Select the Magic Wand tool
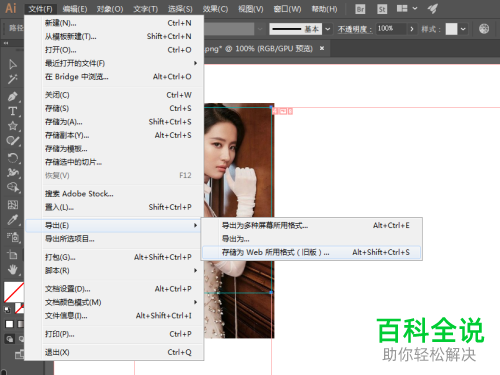 pyautogui.click(x=13, y=79)
